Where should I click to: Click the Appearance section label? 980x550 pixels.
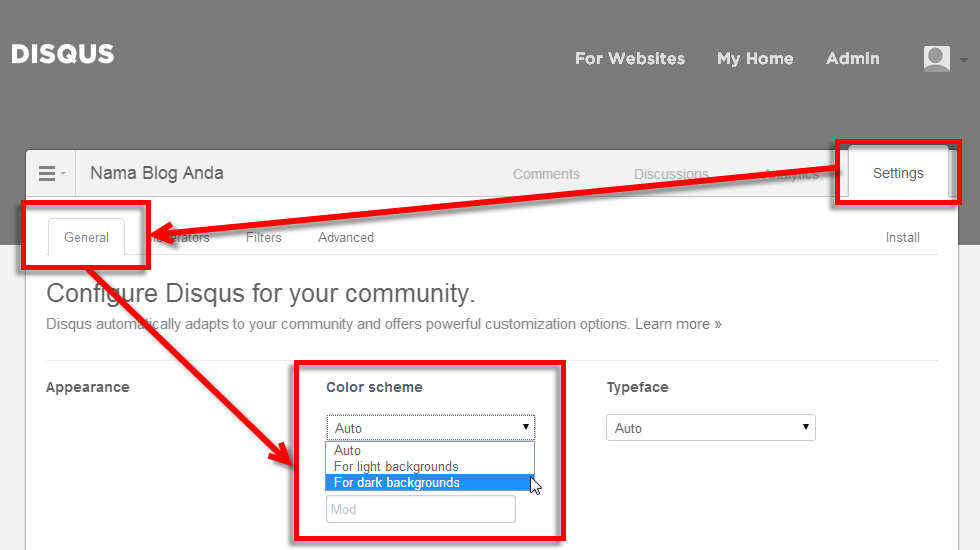tap(88, 388)
